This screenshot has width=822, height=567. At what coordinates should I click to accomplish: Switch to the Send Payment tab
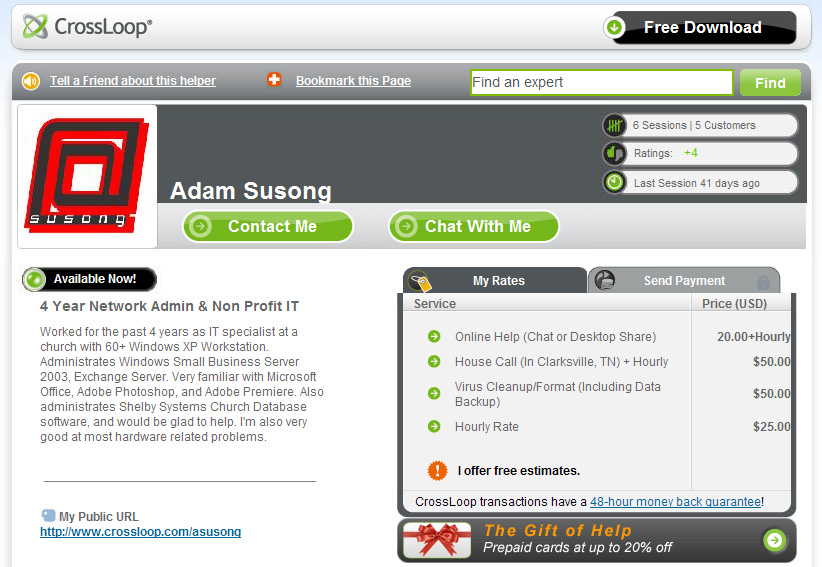pyautogui.click(x=684, y=281)
